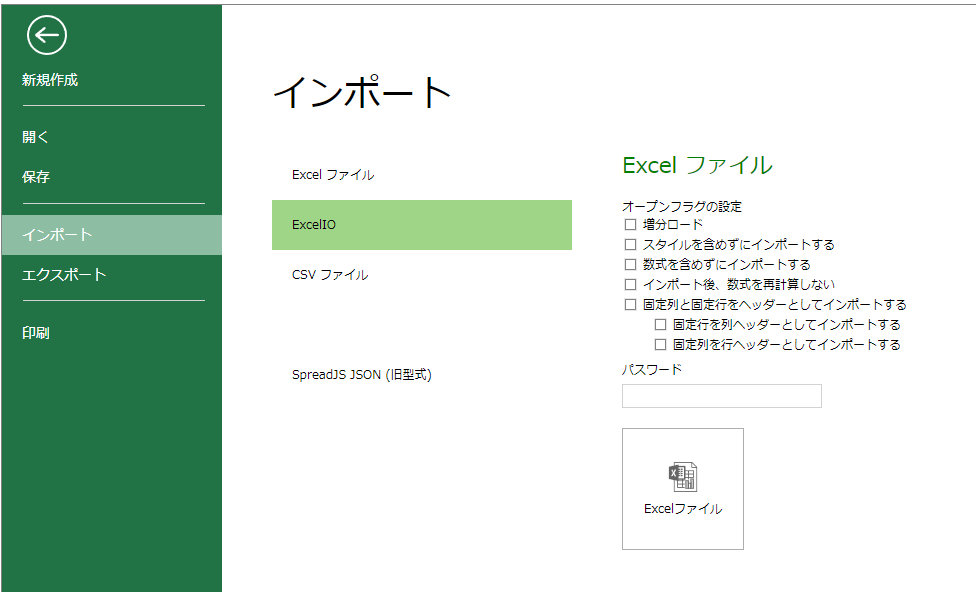
Task: Toggle 数式を含めずにインポートする checkbox
Action: [631, 265]
